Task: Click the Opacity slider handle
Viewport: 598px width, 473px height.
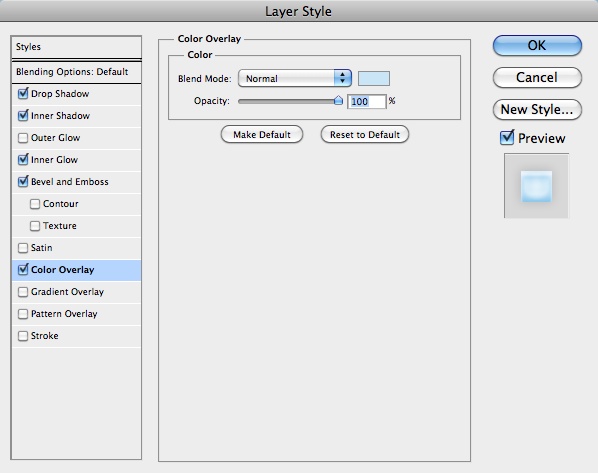Action: click(x=338, y=101)
